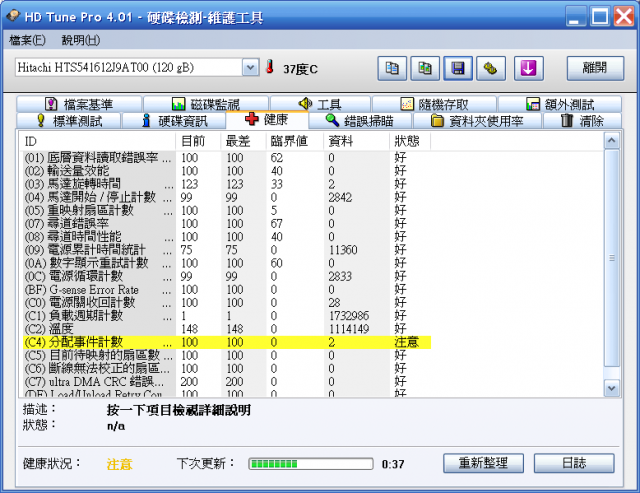Click the HD Tune title bar app icon
Screen dimensions: 640x493
(x=13, y=16)
